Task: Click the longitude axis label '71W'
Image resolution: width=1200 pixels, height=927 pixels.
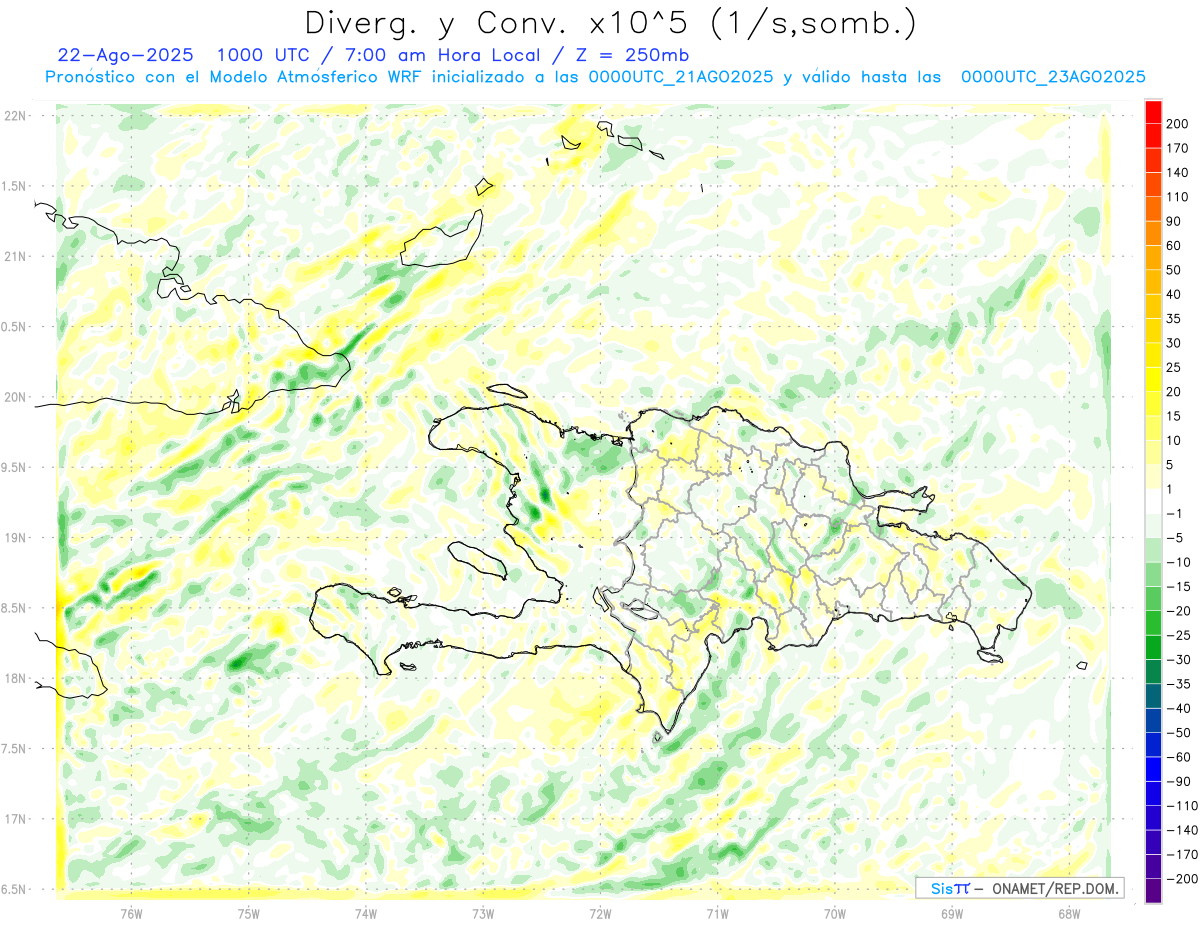Action: (717, 914)
